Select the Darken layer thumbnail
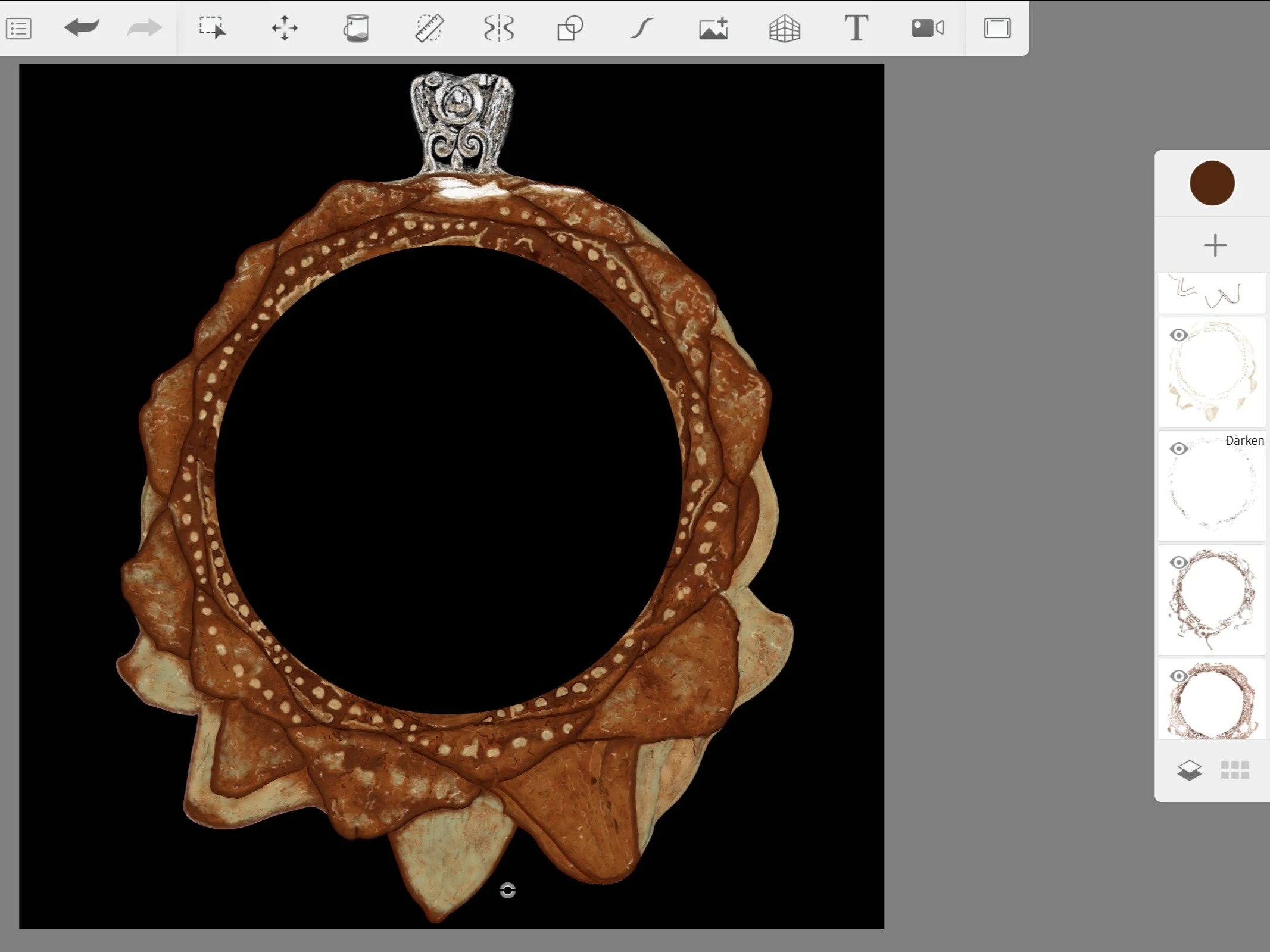Viewport: 1270px width, 952px height. click(1212, 486)
